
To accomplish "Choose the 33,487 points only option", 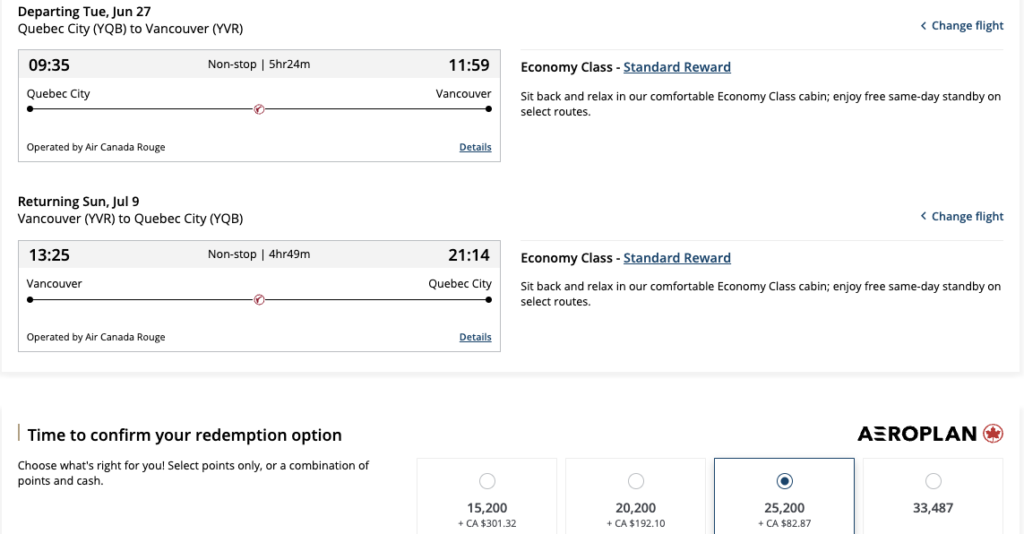I will (933, 481).
